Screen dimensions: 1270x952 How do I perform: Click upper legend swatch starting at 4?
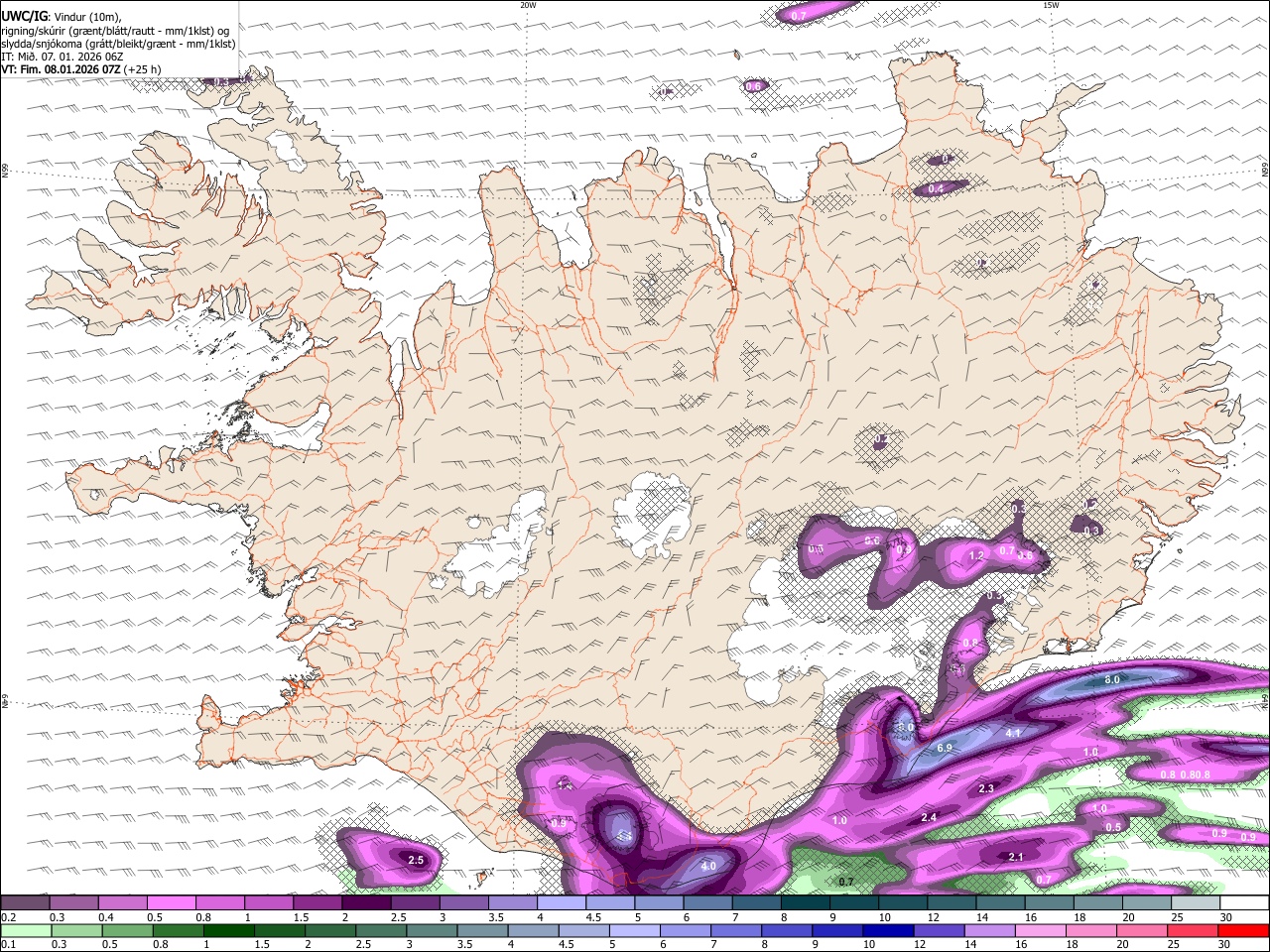click(561, 903)
